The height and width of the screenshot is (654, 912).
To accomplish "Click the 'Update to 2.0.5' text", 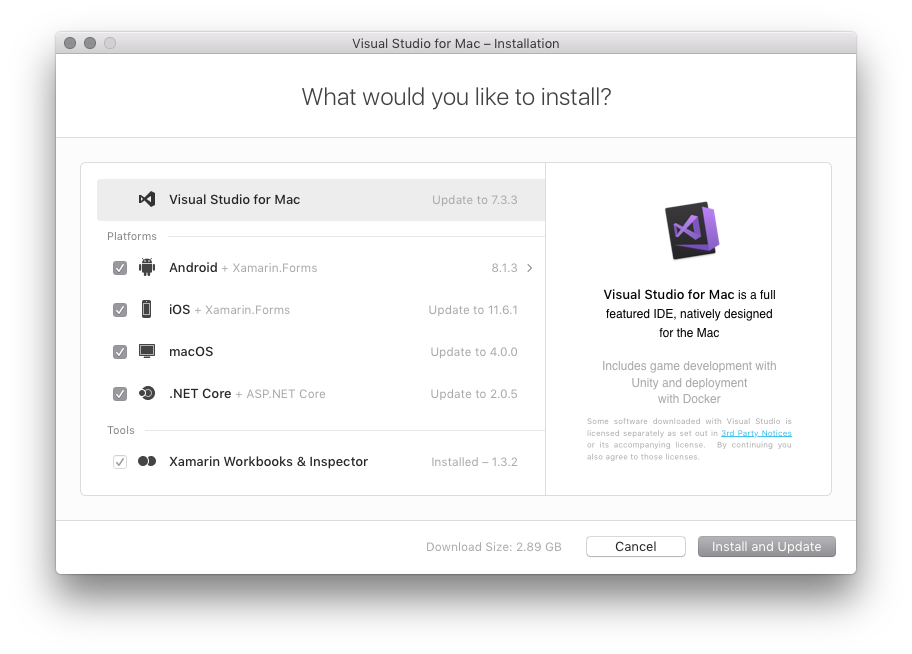I will click(x=474, y=393).
